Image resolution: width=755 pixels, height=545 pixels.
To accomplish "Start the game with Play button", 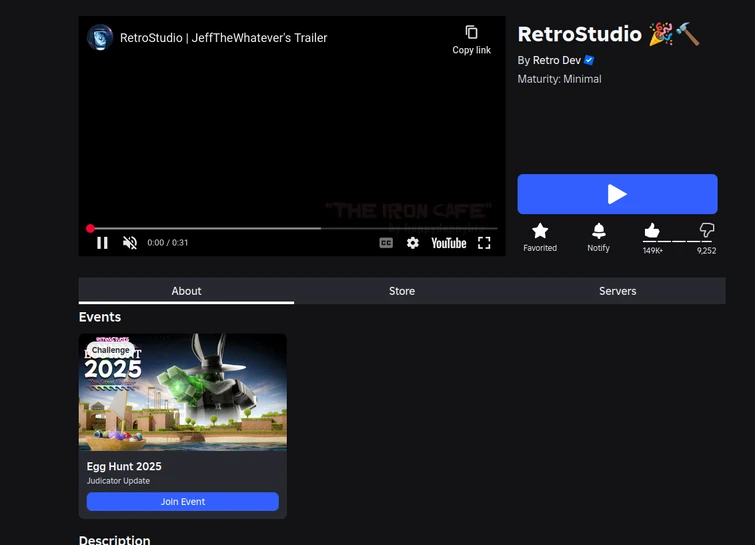I will [x=617, y=194].
